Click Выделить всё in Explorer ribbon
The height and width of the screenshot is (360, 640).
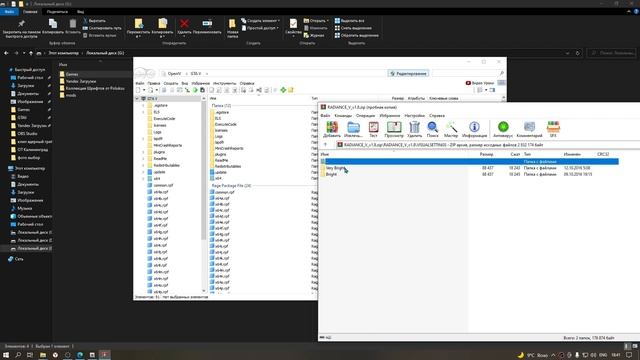coord(349,20)
